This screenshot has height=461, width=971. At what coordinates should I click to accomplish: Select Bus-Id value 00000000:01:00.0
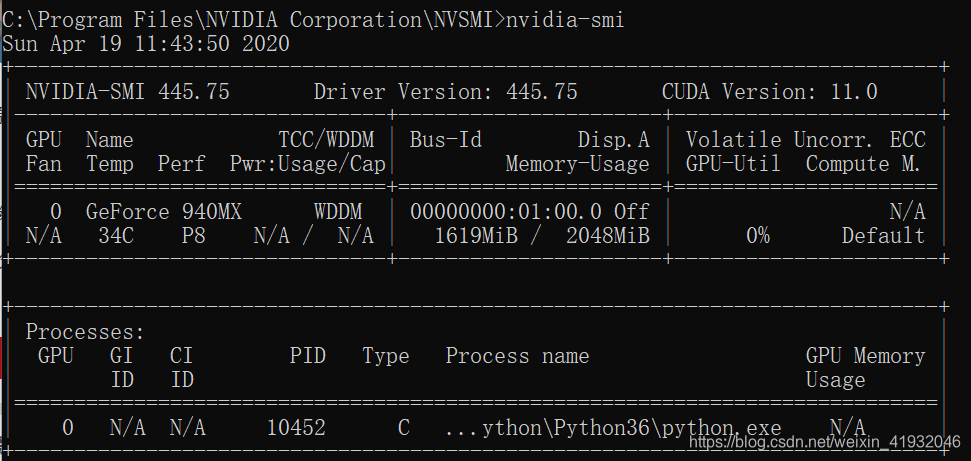[x=506, y=212]
